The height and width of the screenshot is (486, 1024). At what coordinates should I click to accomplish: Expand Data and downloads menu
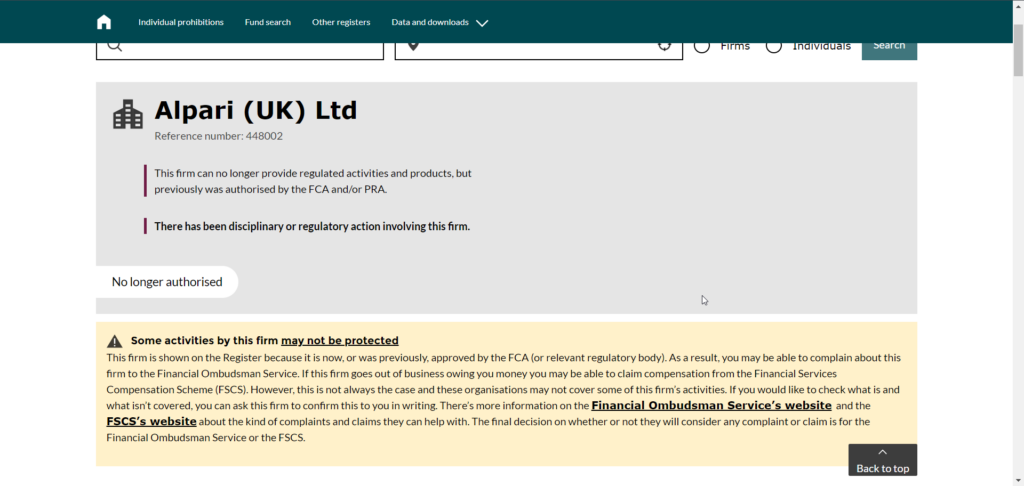tap(440, 22)
